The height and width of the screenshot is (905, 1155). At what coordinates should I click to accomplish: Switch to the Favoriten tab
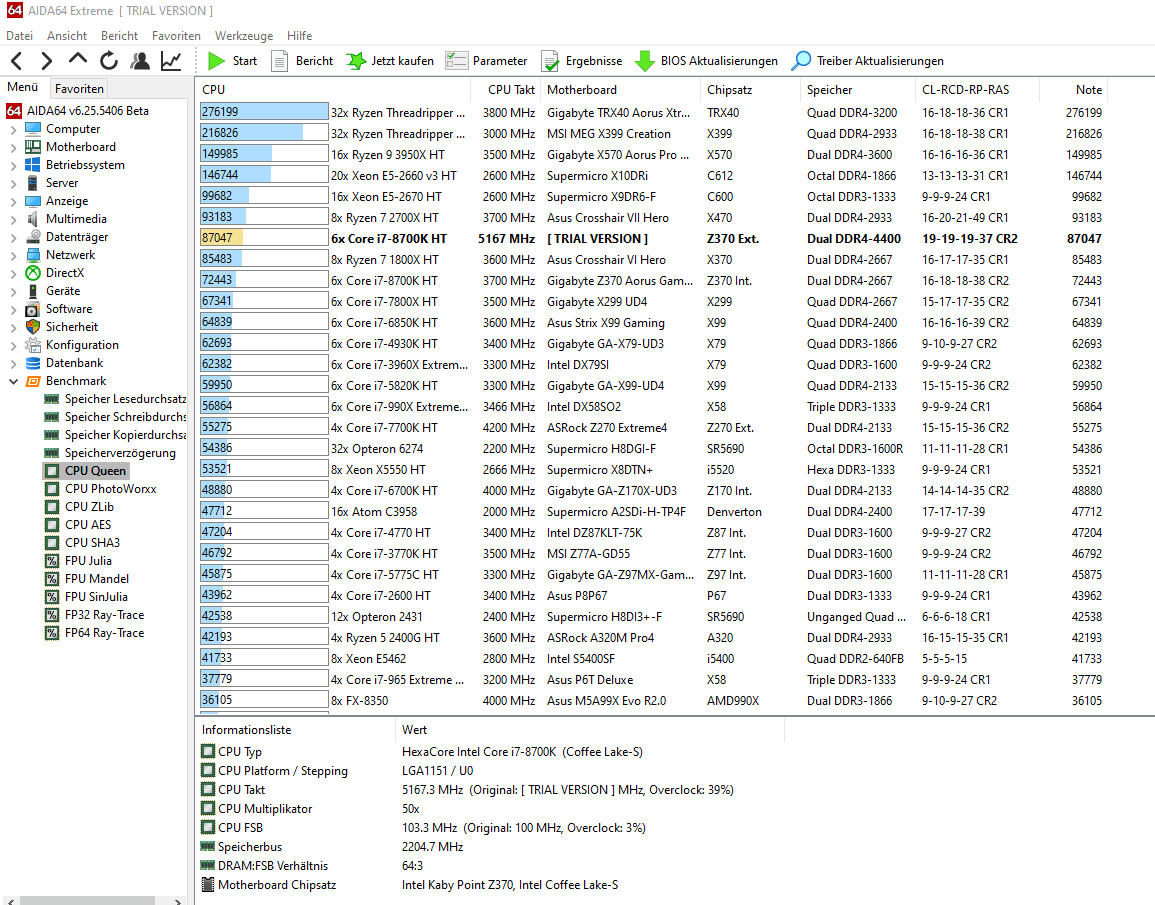pos(80,88)
